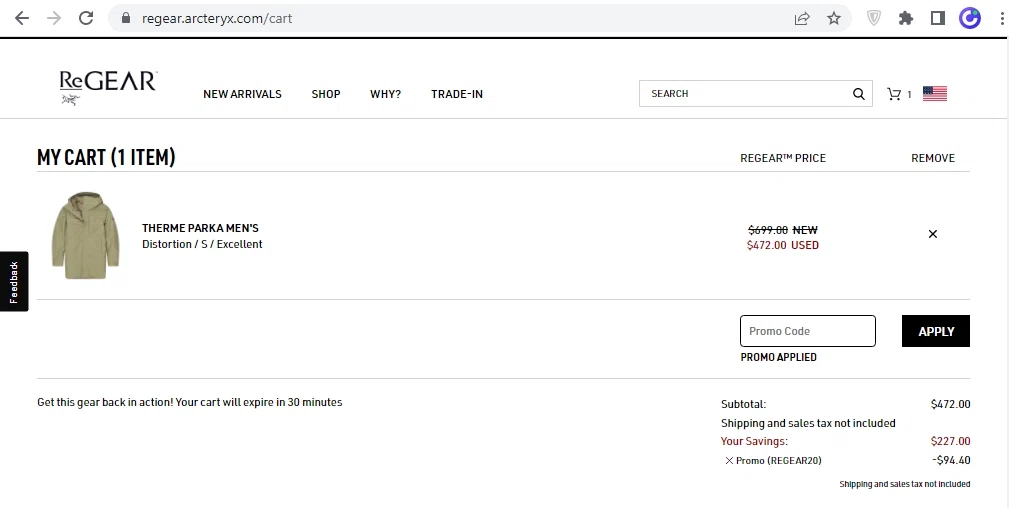This screenshot has height=508, width=1009.
Task: View site security lock information
Action: [x=126, y=18]
